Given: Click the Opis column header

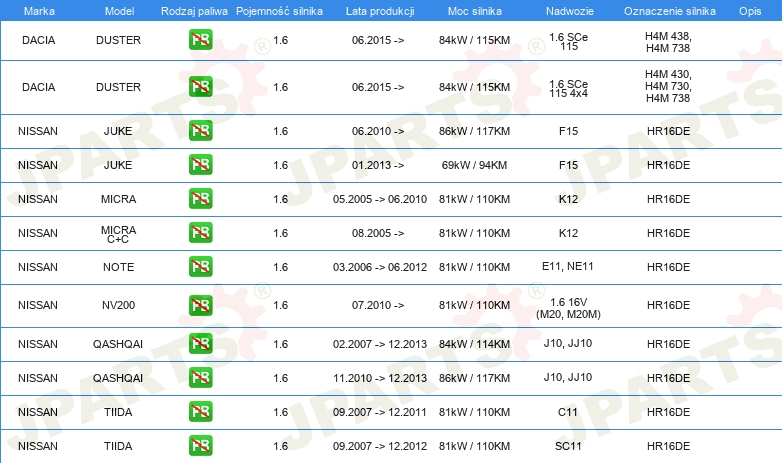Looking at the screenshot, I should (749, 9).
